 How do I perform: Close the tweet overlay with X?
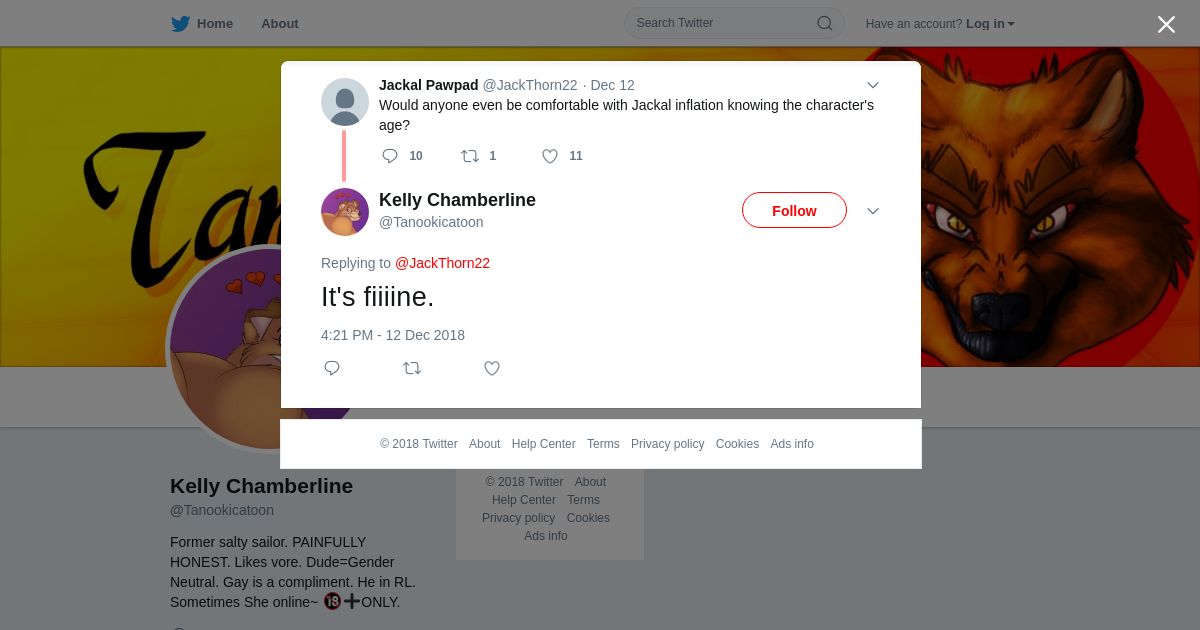pos(1166,25)
